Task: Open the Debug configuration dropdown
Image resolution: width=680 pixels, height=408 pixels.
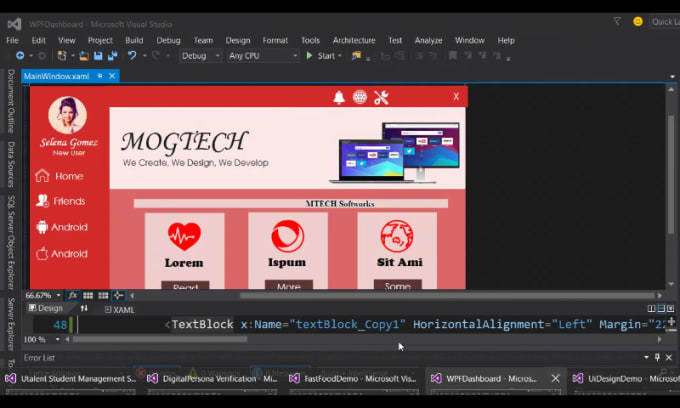Action: coord(200,55)
